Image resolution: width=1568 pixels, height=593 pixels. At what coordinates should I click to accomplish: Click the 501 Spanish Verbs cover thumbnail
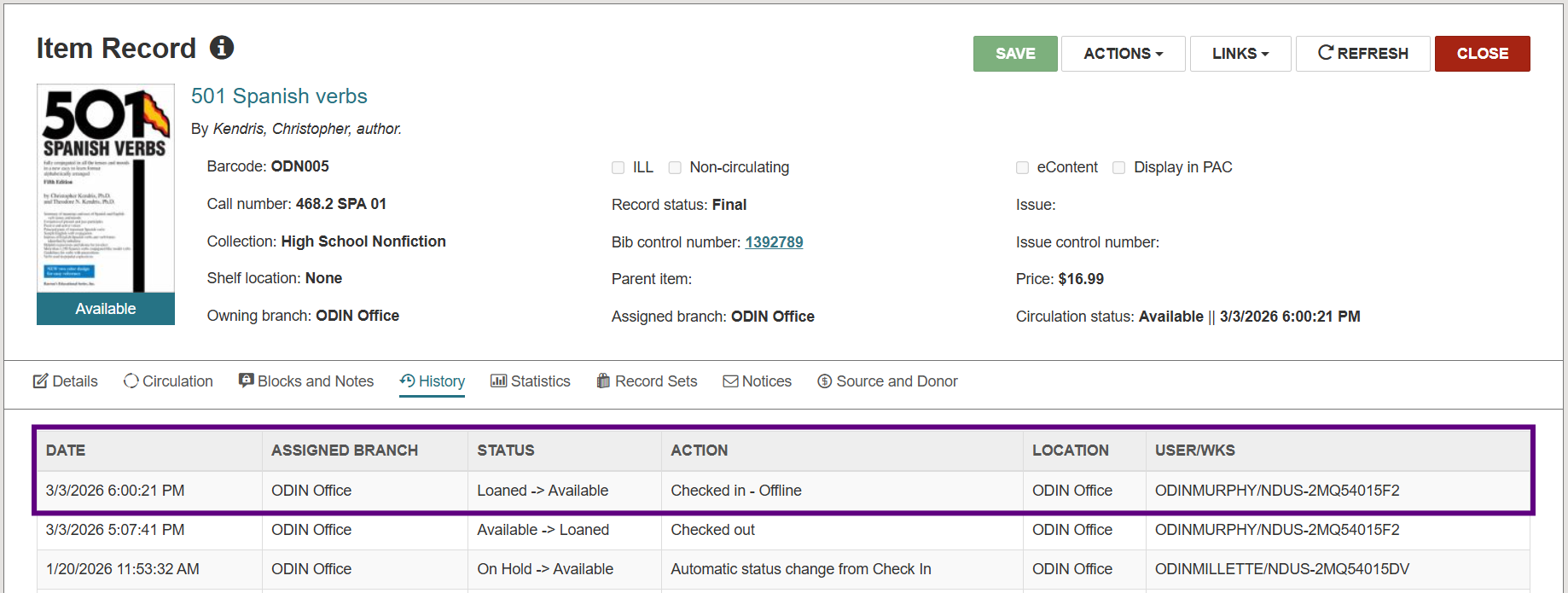(x=106, y=189)
